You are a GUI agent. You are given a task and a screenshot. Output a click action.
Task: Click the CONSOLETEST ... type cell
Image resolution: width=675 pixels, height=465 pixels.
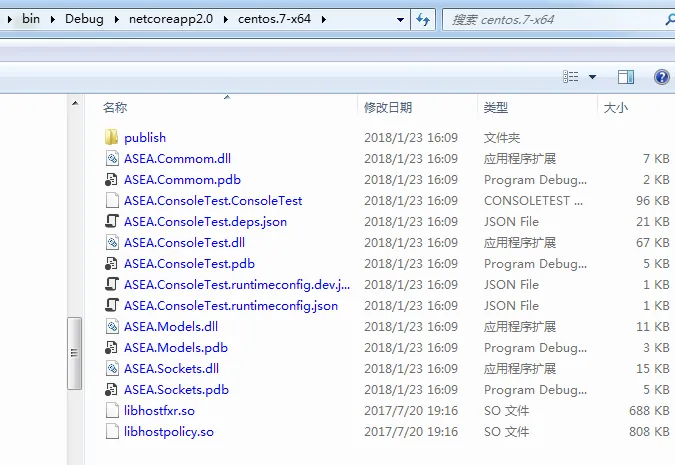533,201
